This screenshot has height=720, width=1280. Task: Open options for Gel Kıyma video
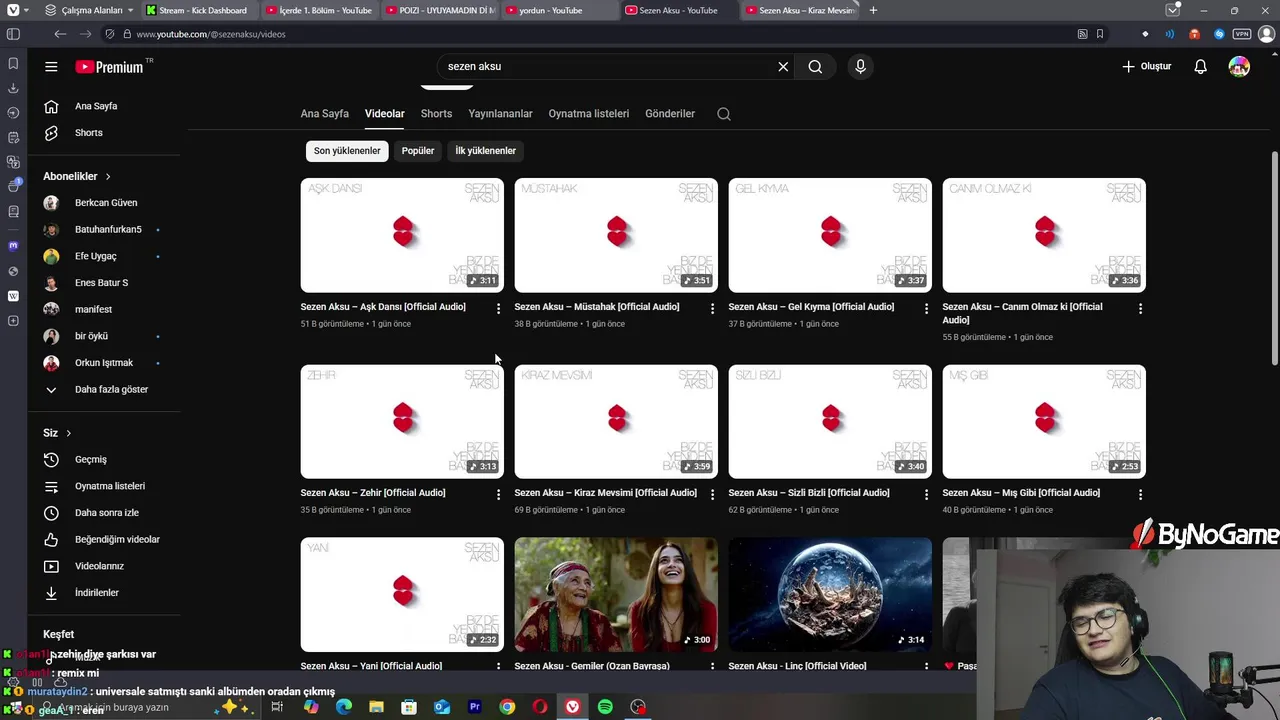pyautogui.click(x=926, y=309)
